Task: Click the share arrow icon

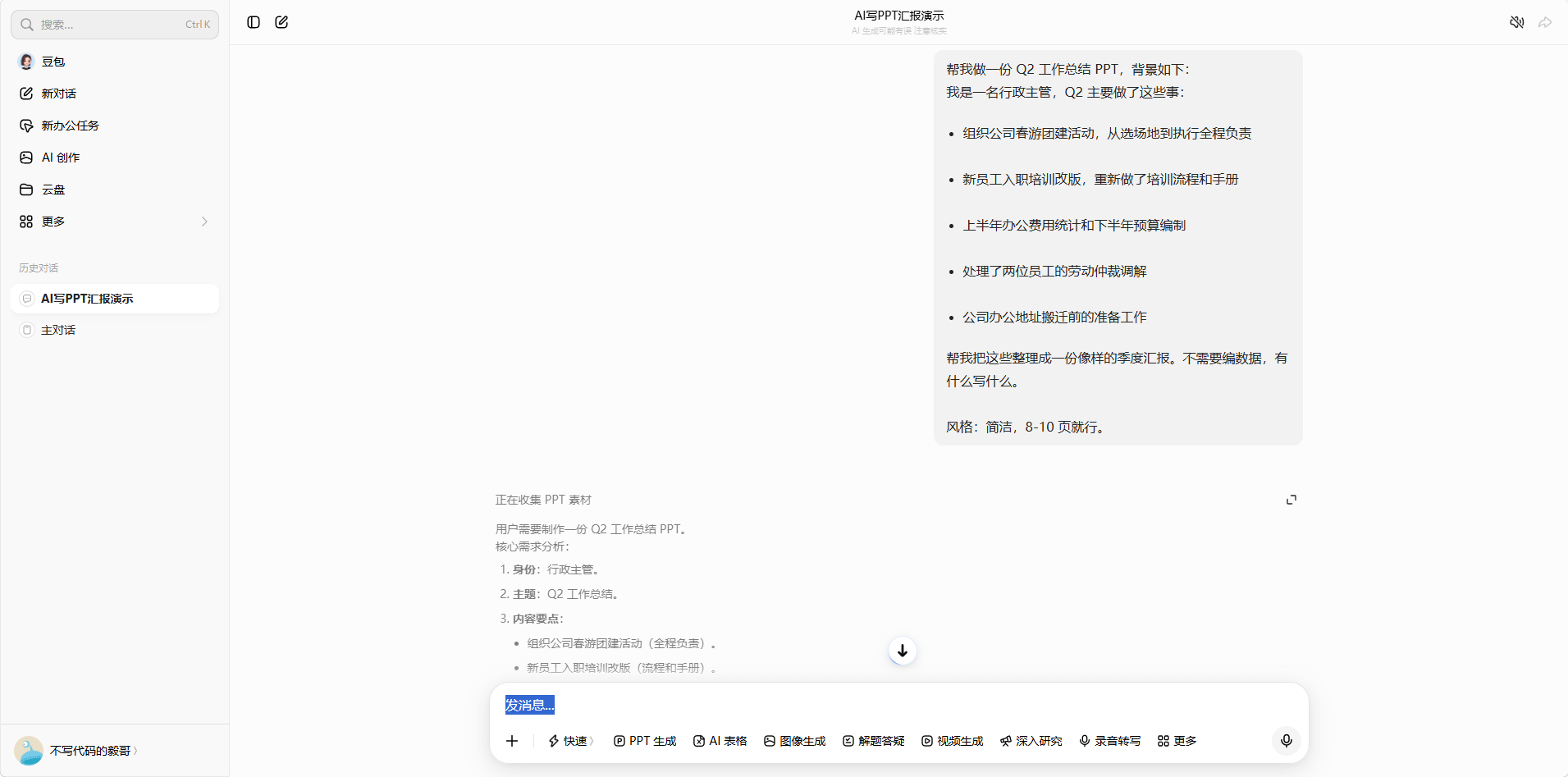Action: pyautogui.click(x=1545, y=22)
